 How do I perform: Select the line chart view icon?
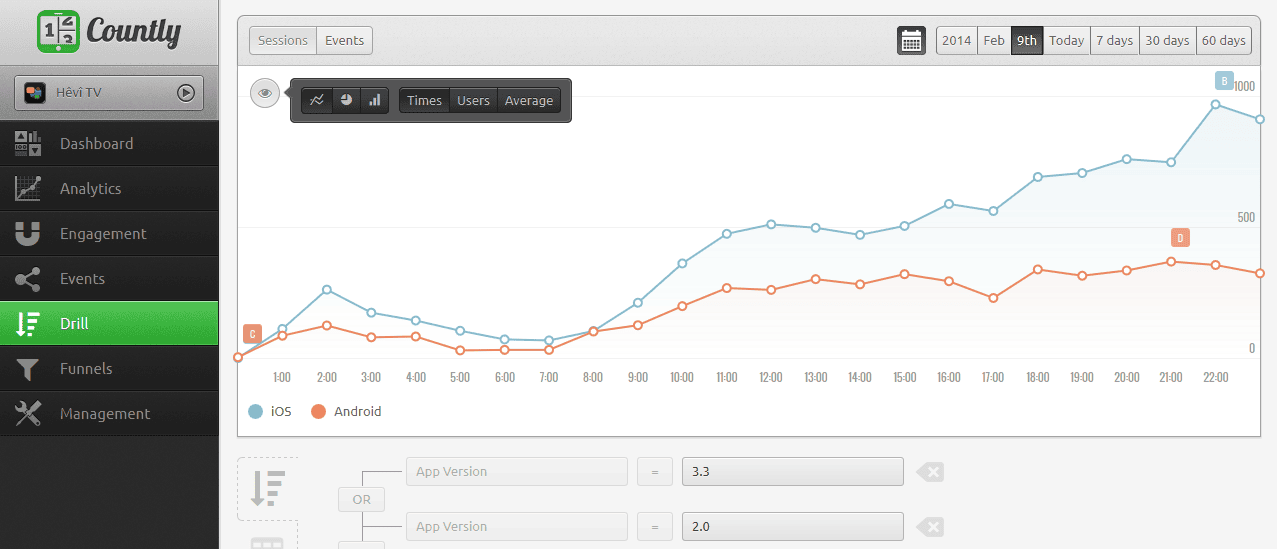click(317, 101)
